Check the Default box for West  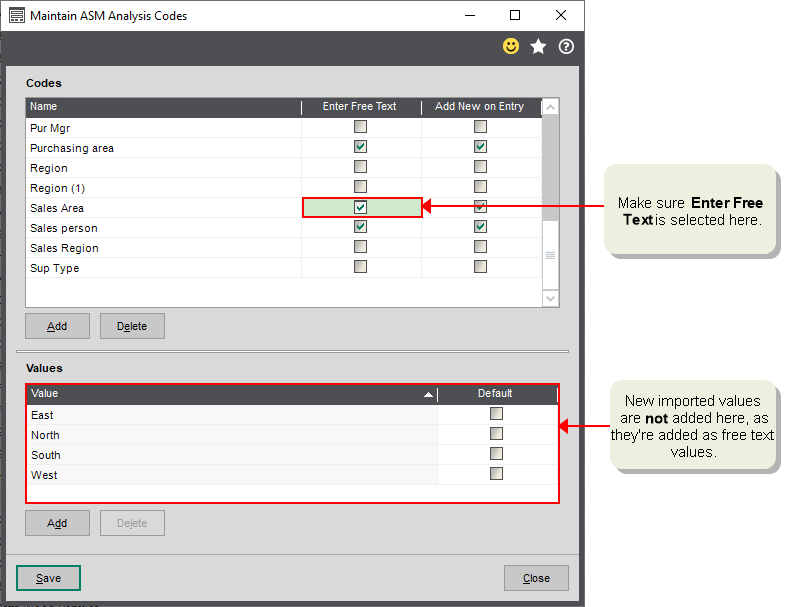coord(496,474)
